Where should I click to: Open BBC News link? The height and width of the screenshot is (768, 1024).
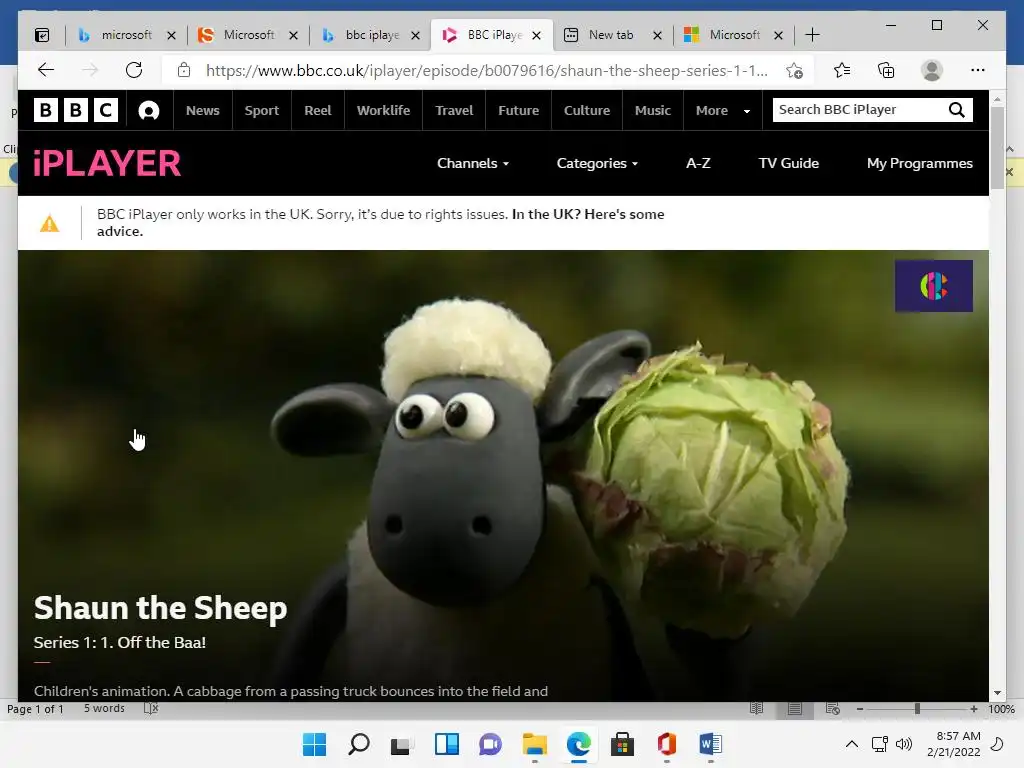(x=202, y=110)
